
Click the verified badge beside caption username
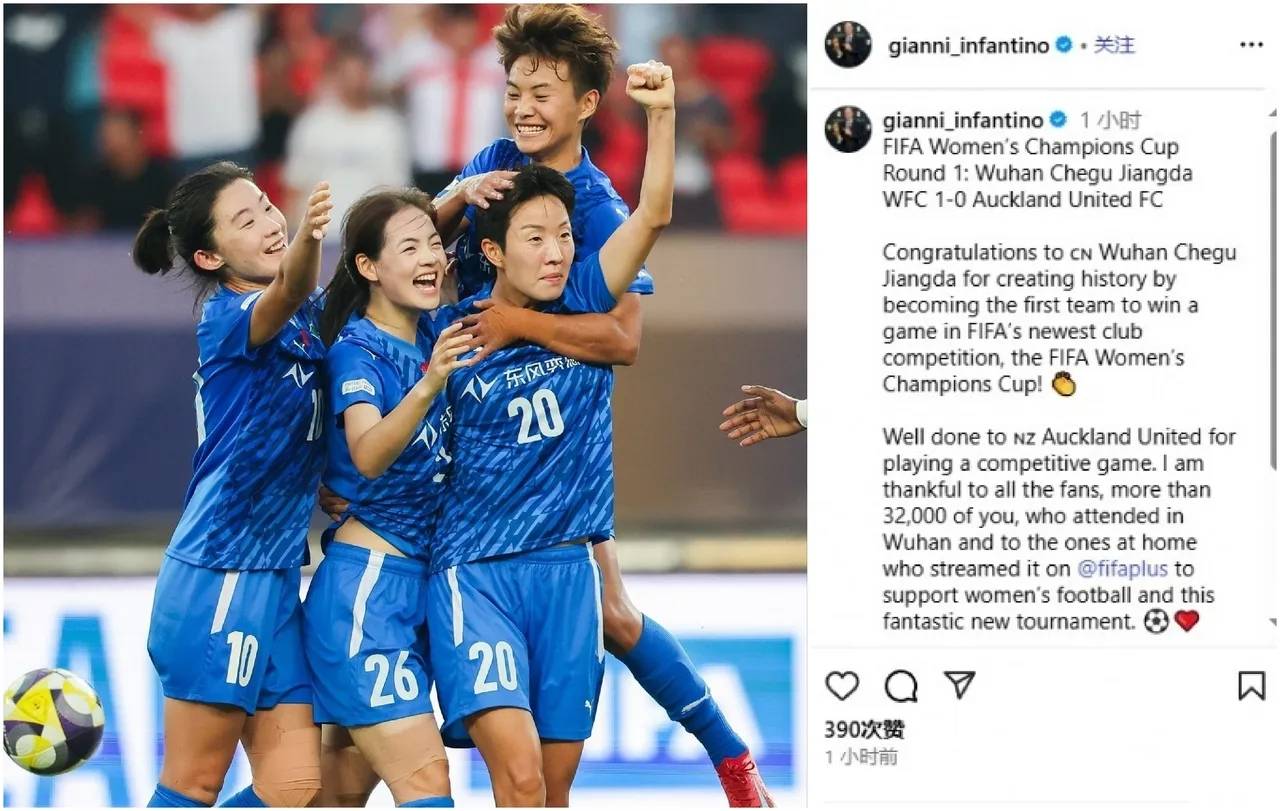point(1058,120)
